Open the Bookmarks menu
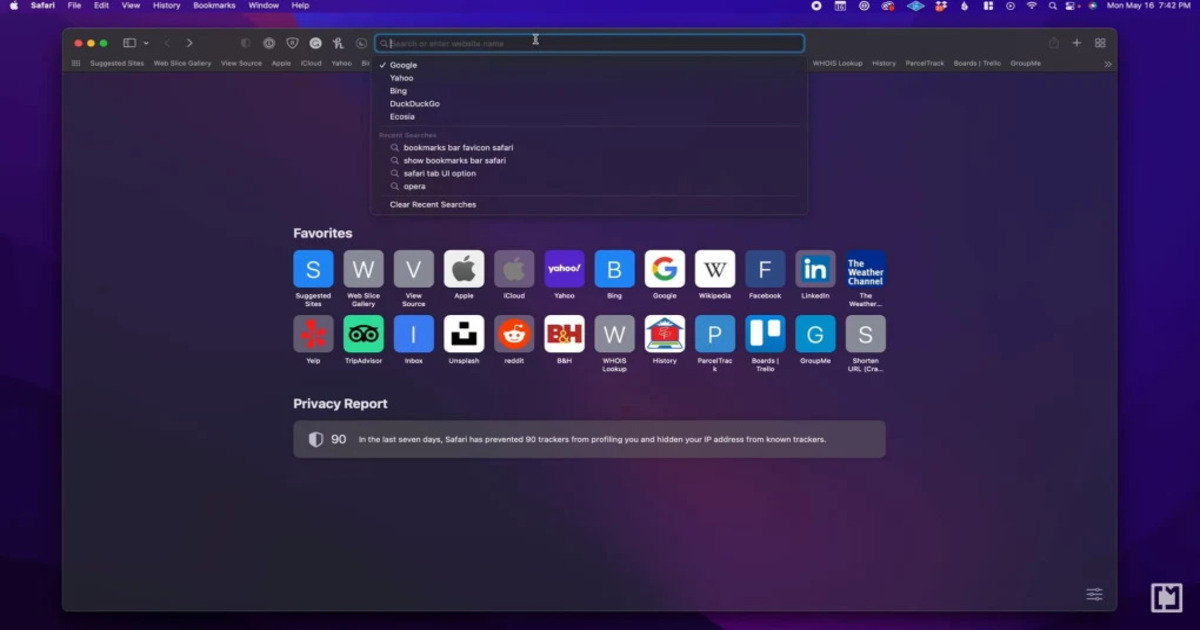This screenshot has width=1200, height=630. tap(214, 6)
